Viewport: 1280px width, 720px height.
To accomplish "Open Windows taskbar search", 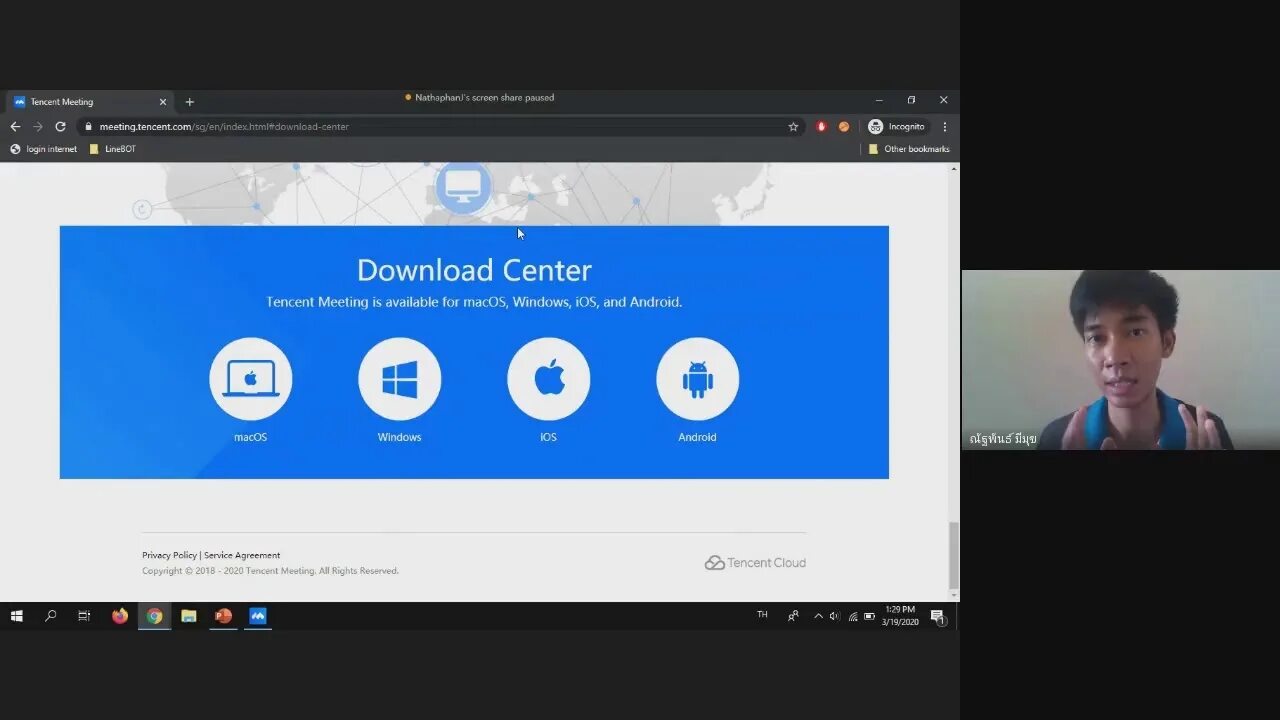I will click(50, 616).
